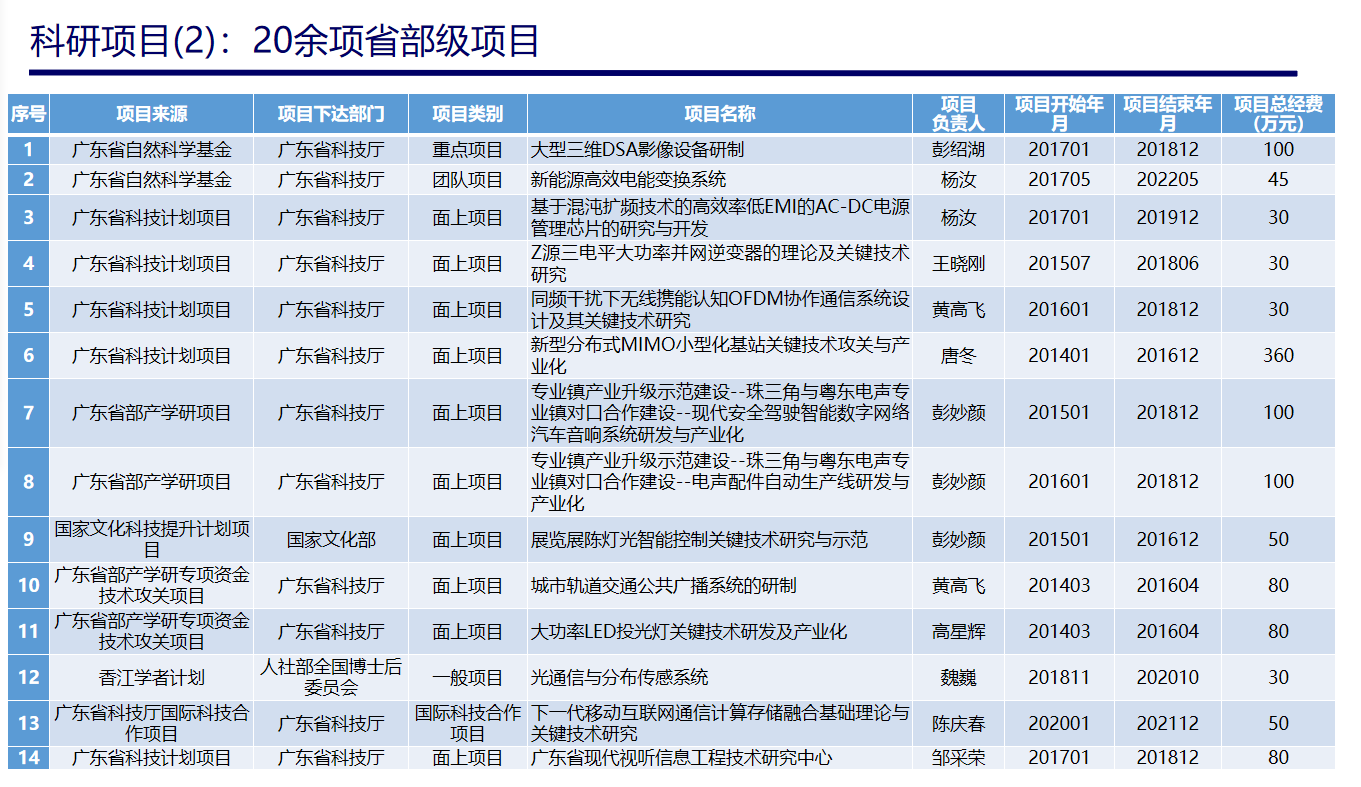Click the "项目总经费(万元)" header

(x=1277, y=114)
